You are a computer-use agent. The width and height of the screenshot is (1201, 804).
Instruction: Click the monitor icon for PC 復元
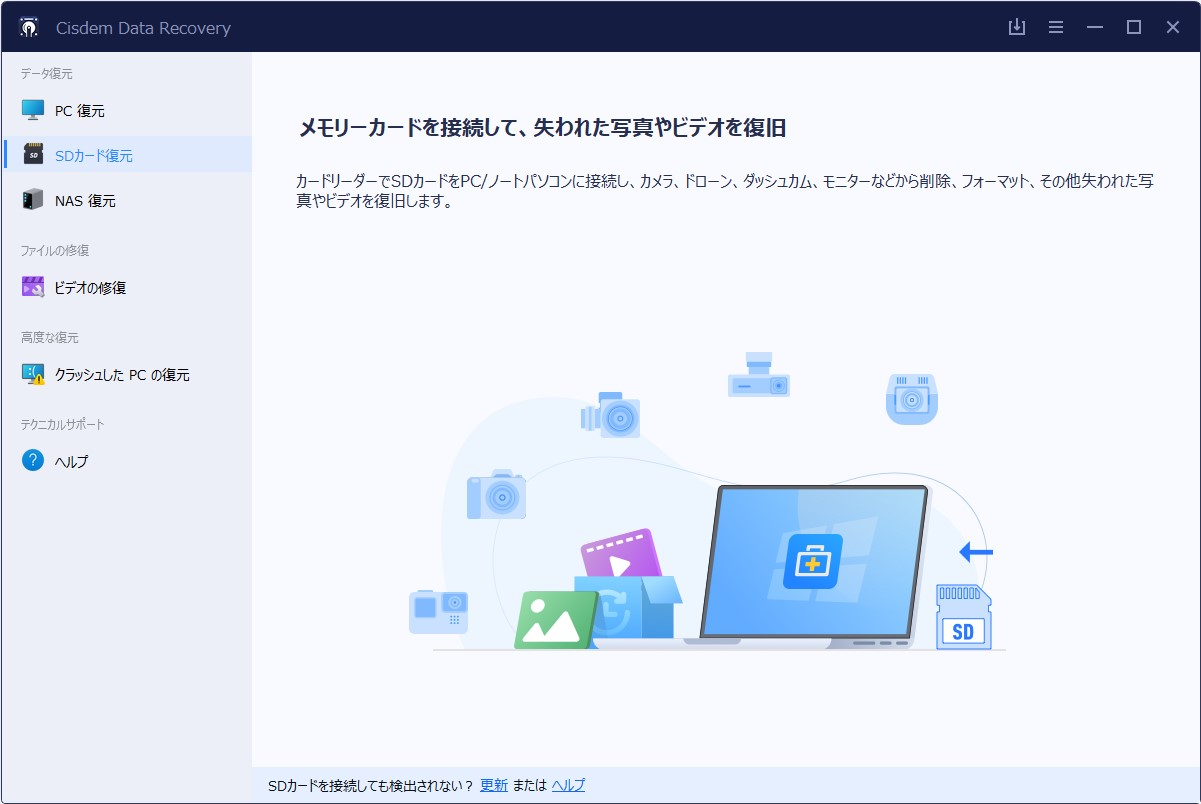pyautogui.click(x=33, y=110)
